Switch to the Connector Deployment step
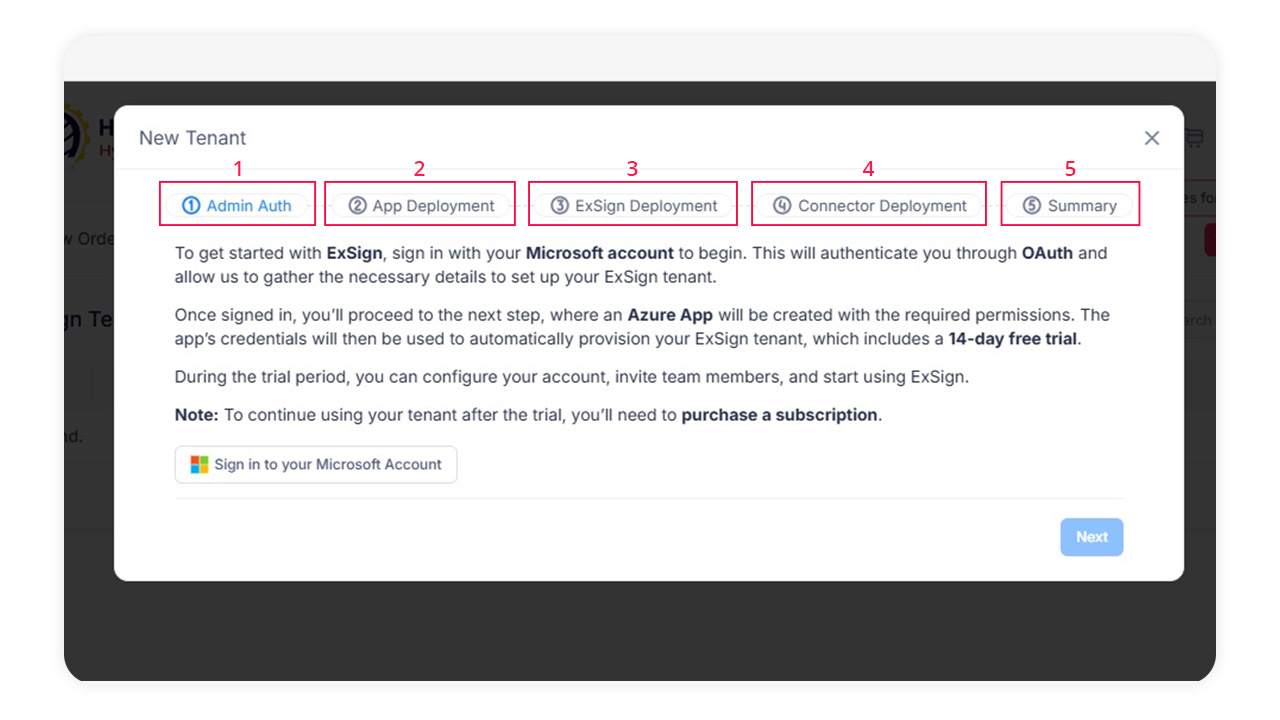The image size is (1280, 720). point(882,206)
